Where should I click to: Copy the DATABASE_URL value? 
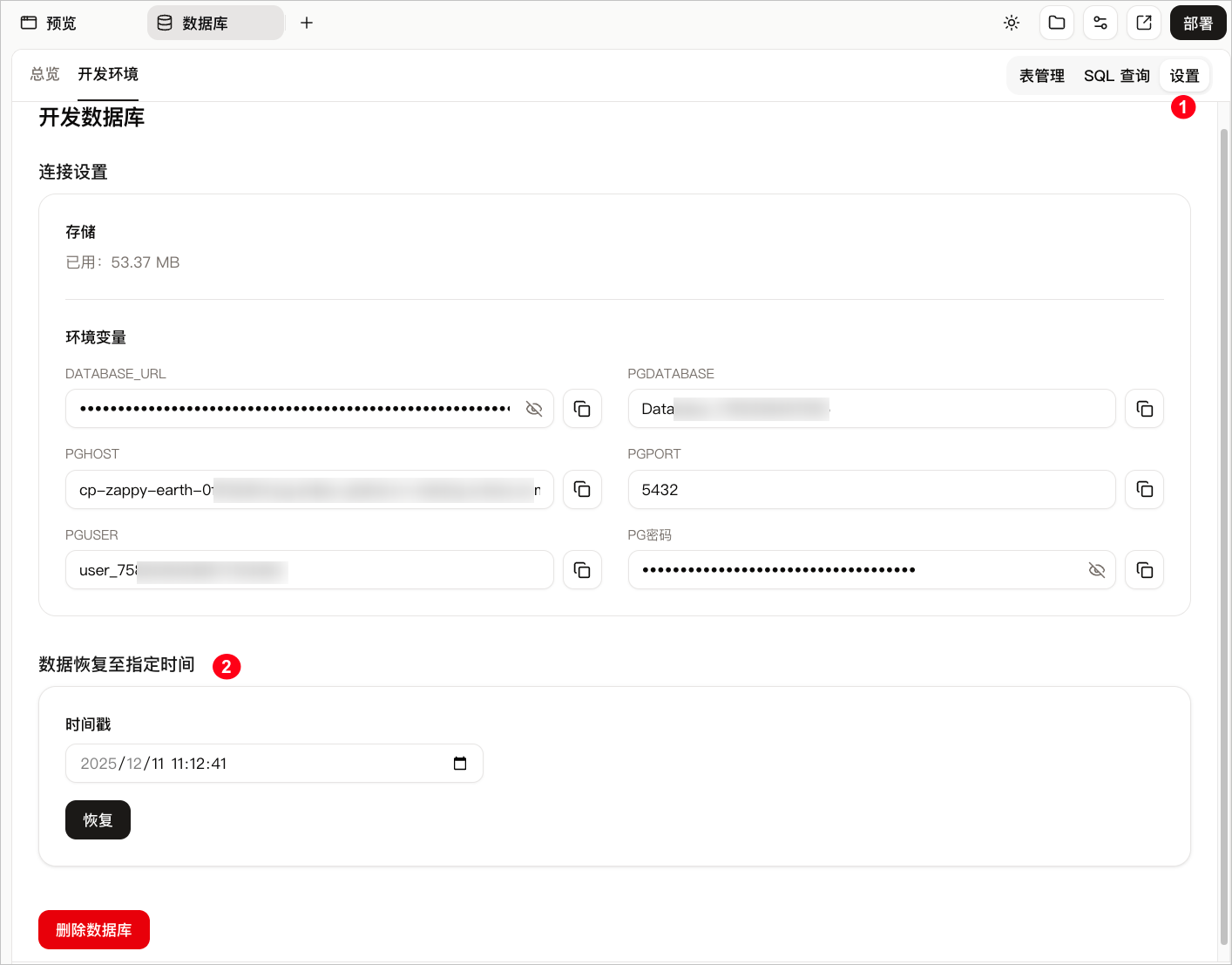pyautogui.click(x=582, y=409)
